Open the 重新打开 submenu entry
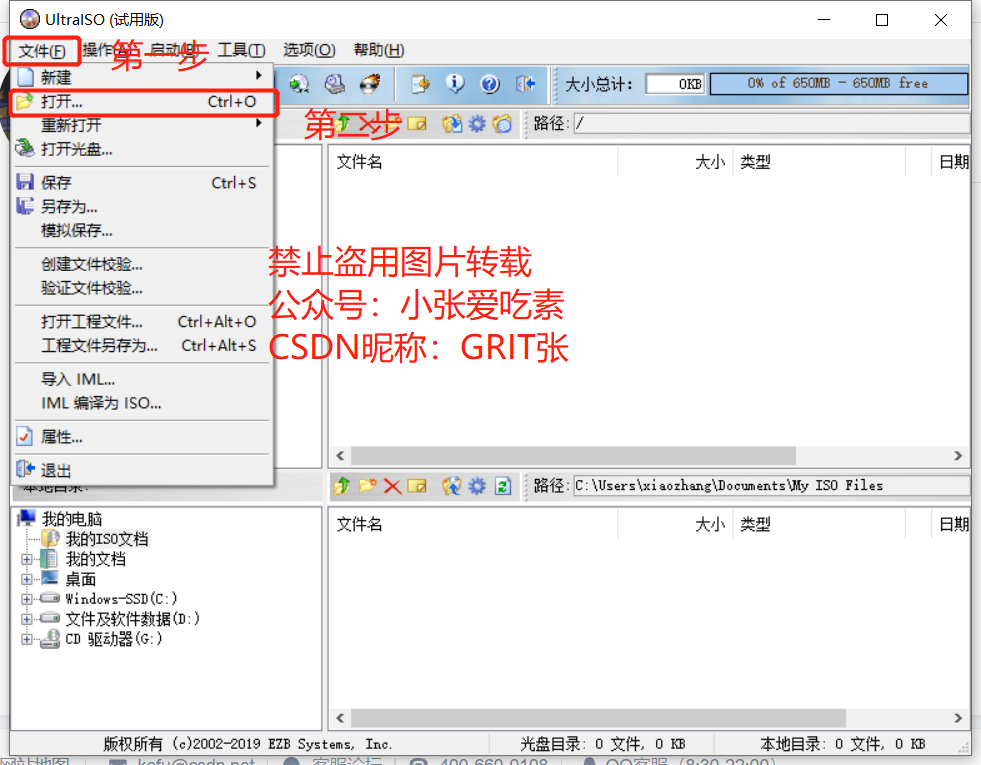 click(142, 125)
